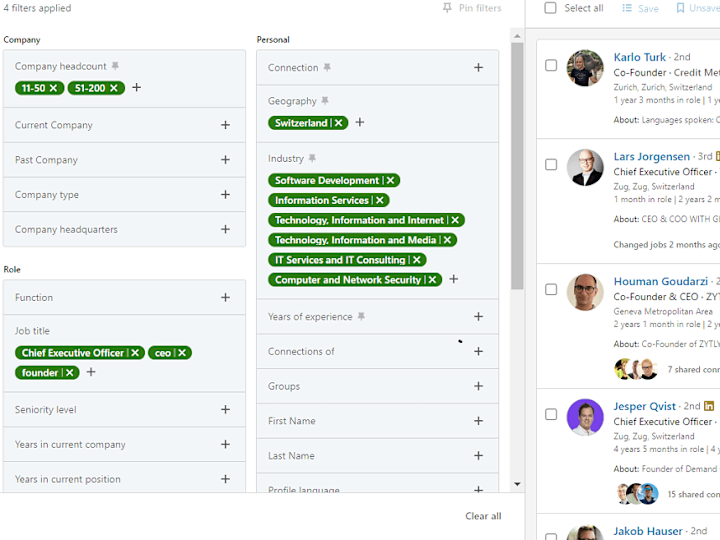Click the filter panel vertical scrollbar
Viewport: 720px width, 540px height.
[x=517, y=165]
